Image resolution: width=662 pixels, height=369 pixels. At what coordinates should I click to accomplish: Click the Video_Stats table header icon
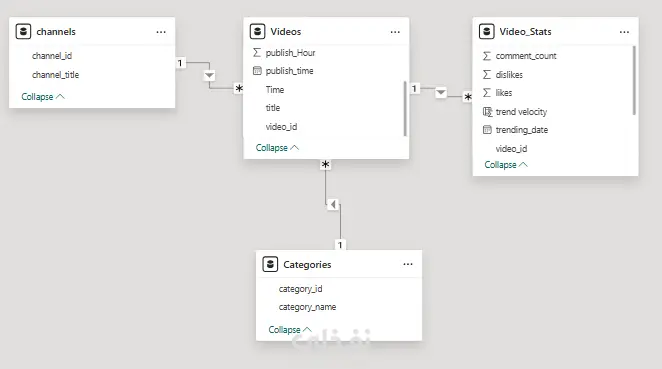click(x=486, y=32)
